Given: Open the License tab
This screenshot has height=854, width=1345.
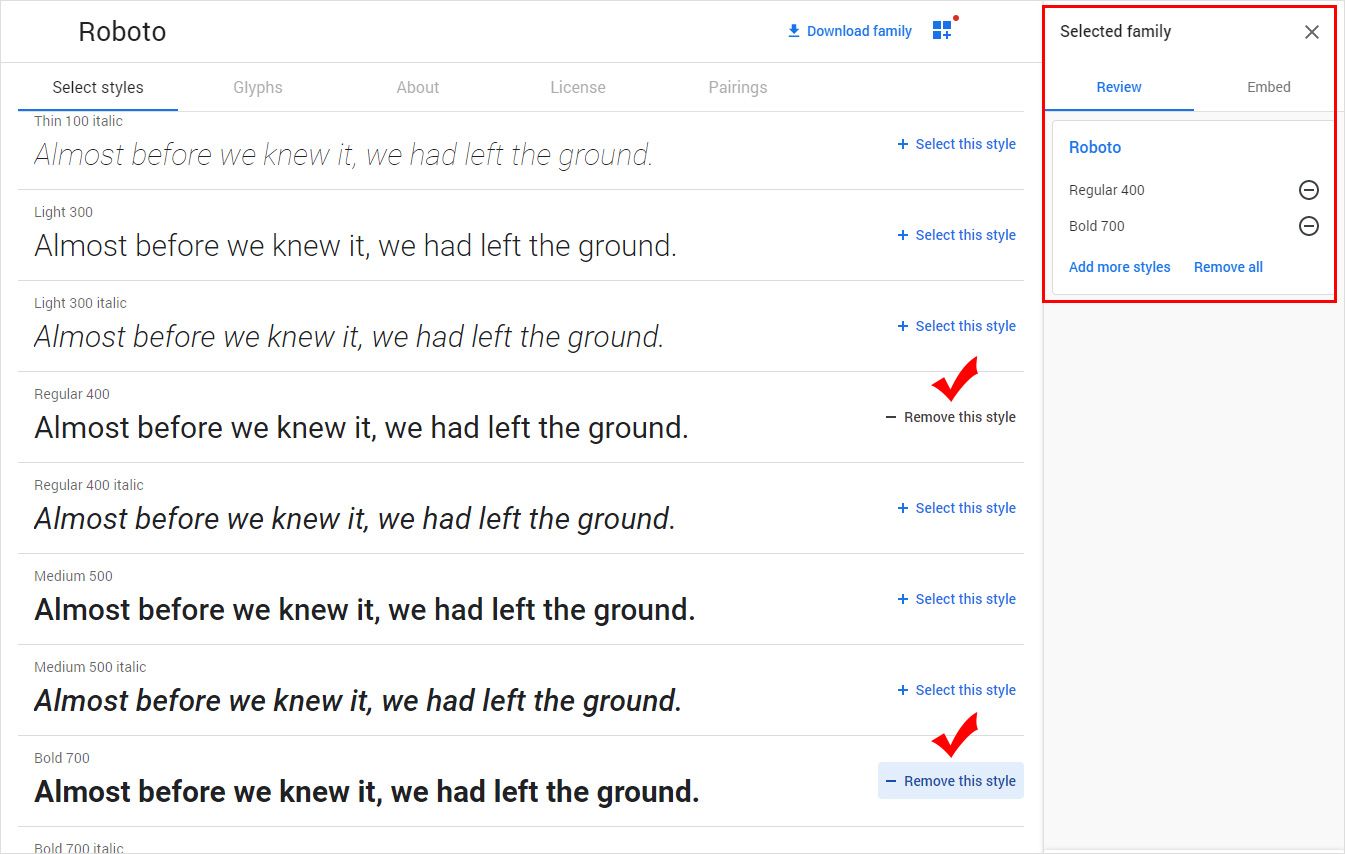Looking at the screenshot, I should point(578,87).
